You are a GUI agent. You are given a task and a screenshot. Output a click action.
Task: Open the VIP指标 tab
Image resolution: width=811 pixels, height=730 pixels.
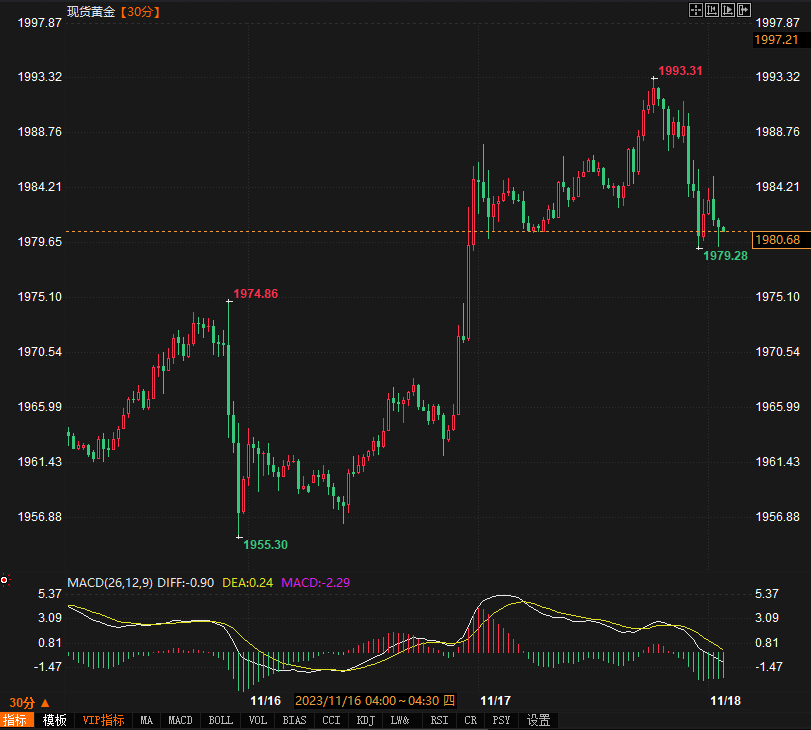tap(103, 720)
